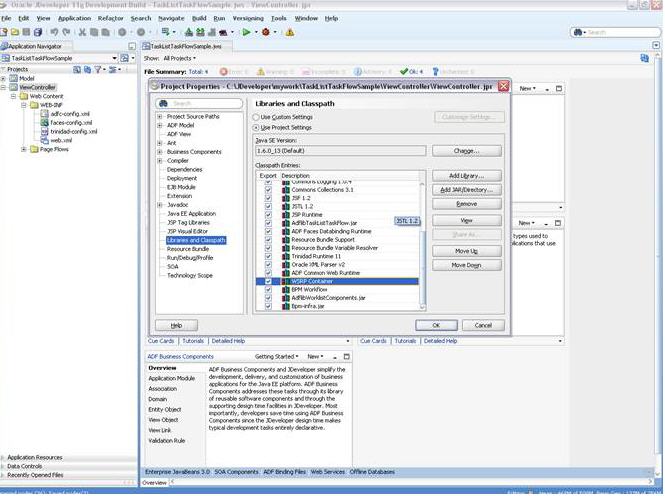Open the TaskListTaskFlowSample application dropdown
665x496 pixels.
point(115,58)
